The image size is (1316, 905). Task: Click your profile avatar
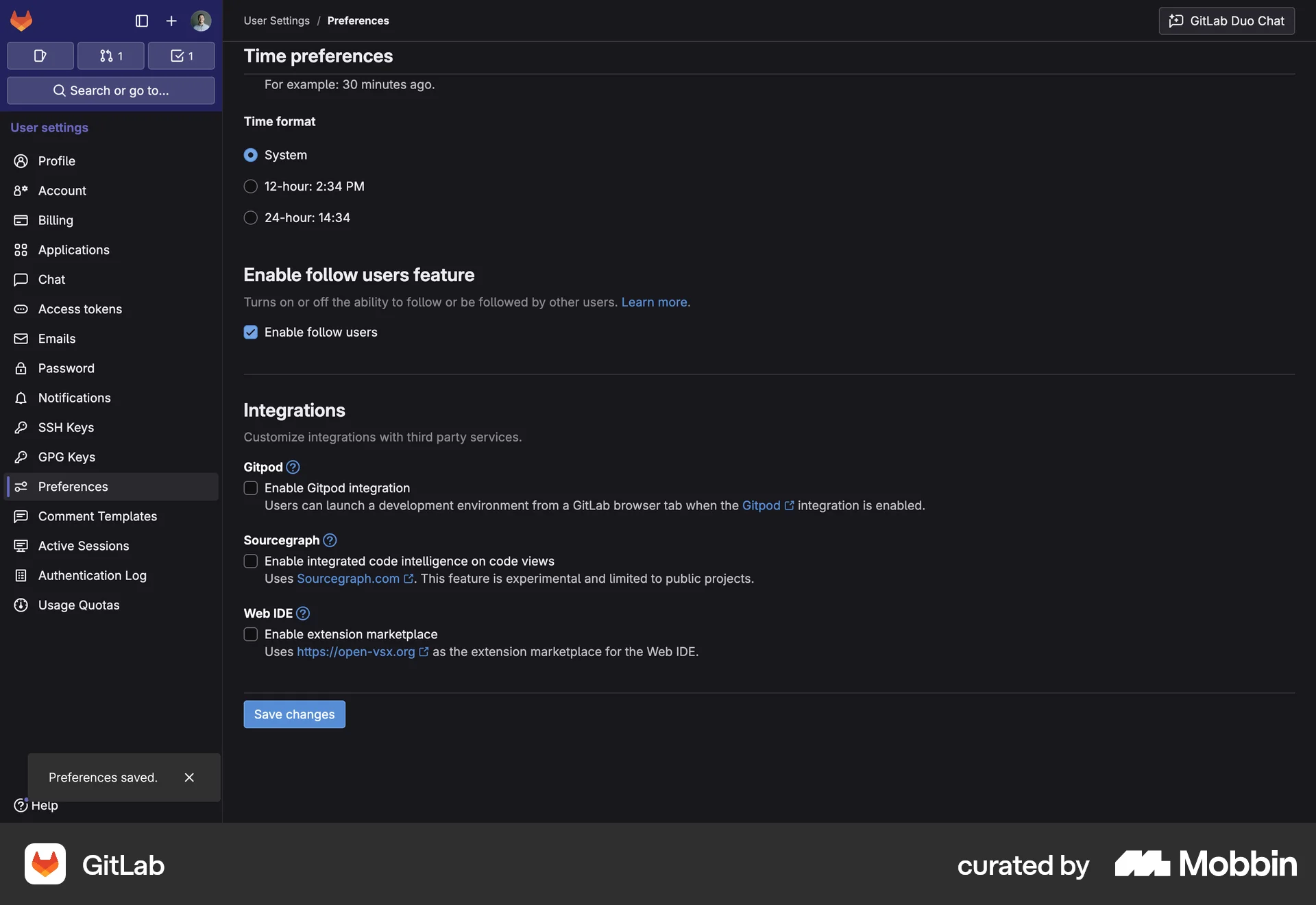(x=201, y=21)
